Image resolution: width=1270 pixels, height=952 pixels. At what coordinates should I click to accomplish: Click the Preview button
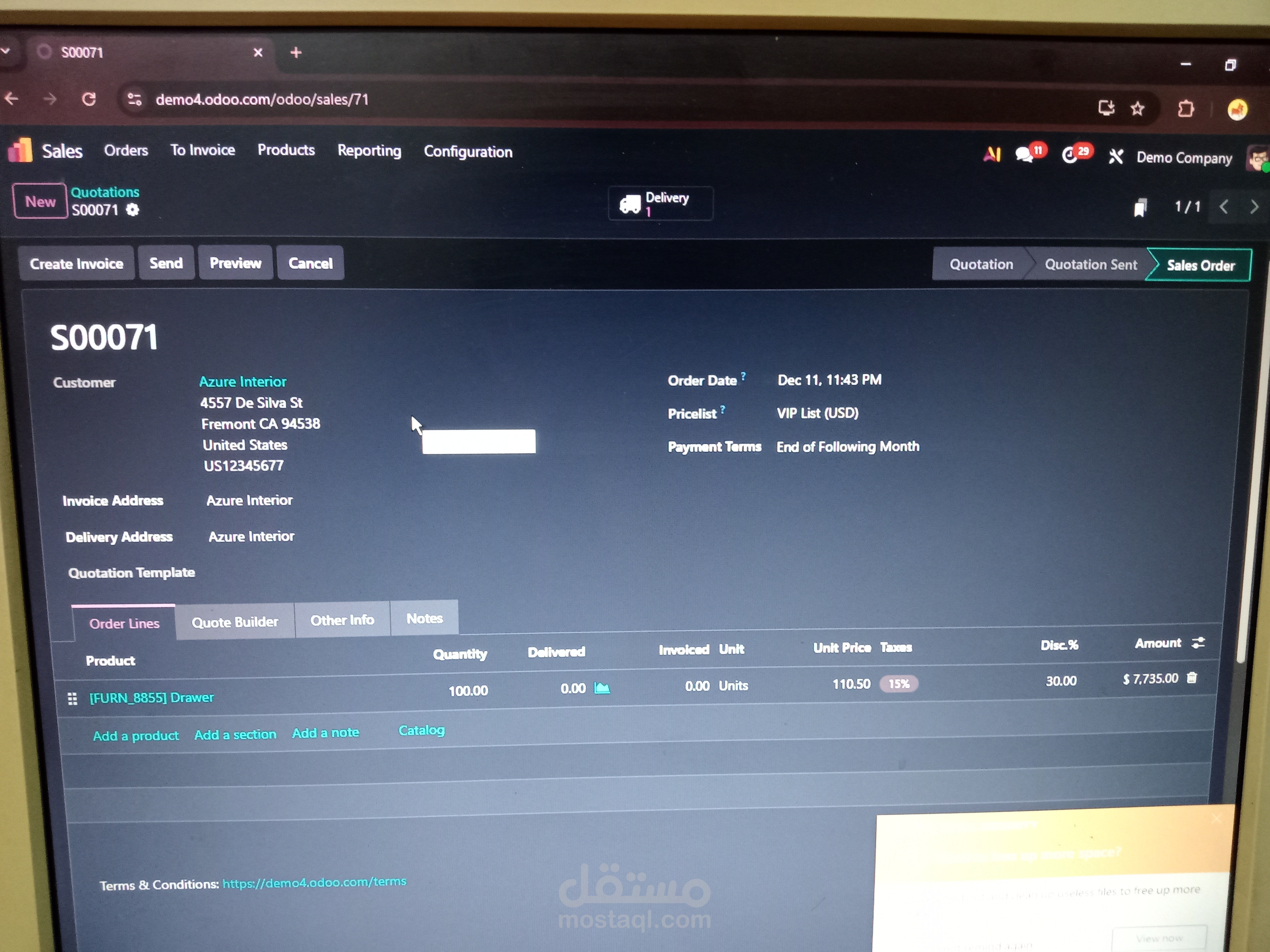pos(235,263)
